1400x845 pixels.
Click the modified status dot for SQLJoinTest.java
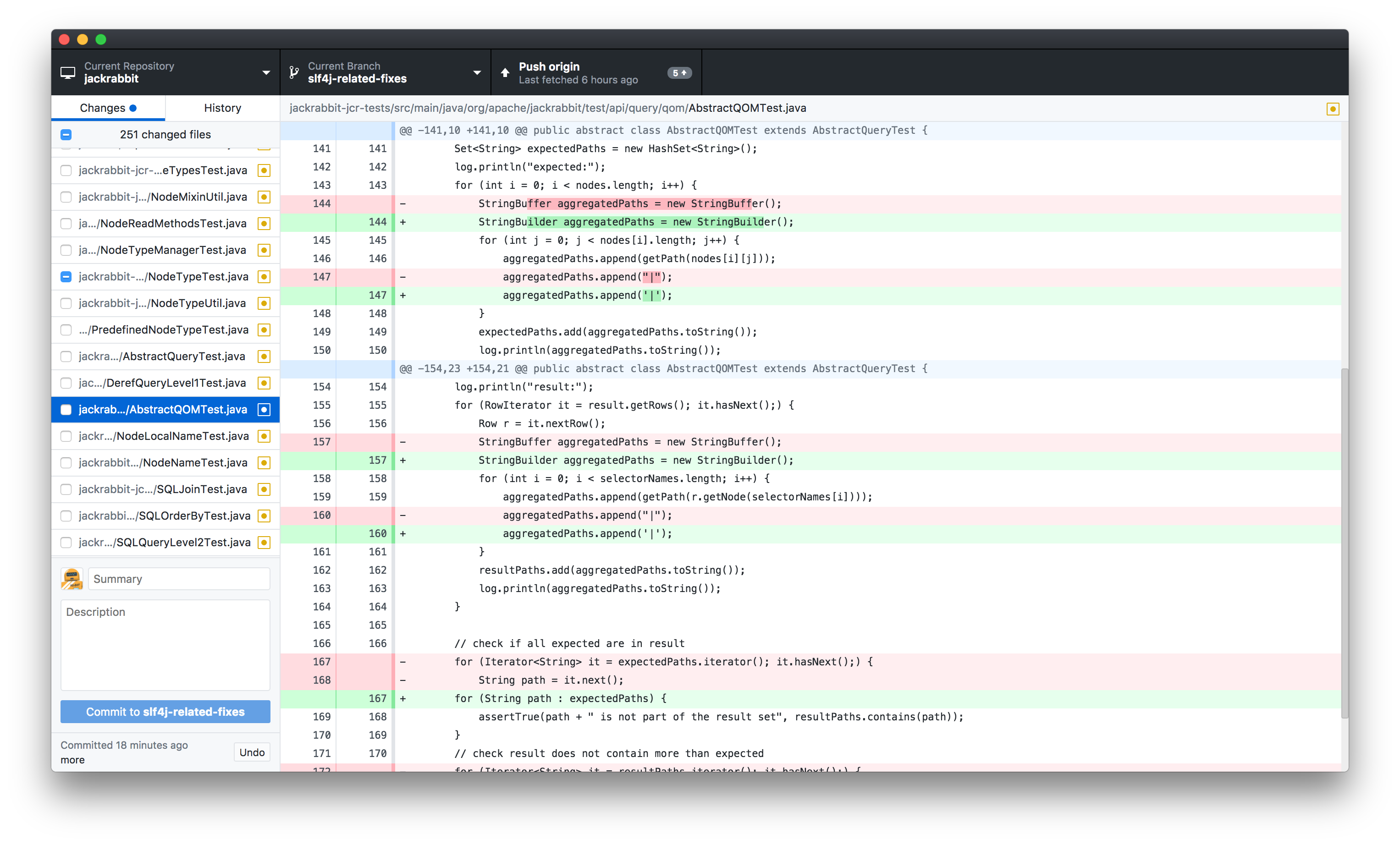tap(264, 489)
